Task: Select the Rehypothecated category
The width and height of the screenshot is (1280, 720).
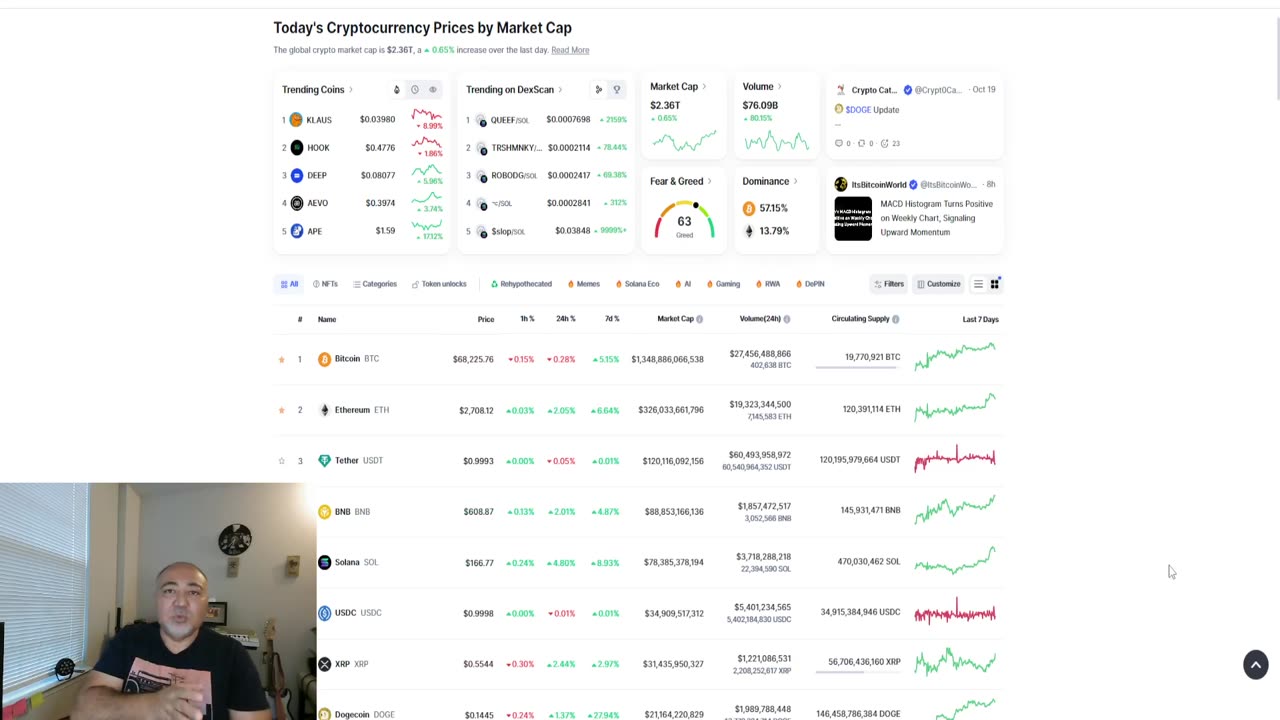Action: pos(521,284)
